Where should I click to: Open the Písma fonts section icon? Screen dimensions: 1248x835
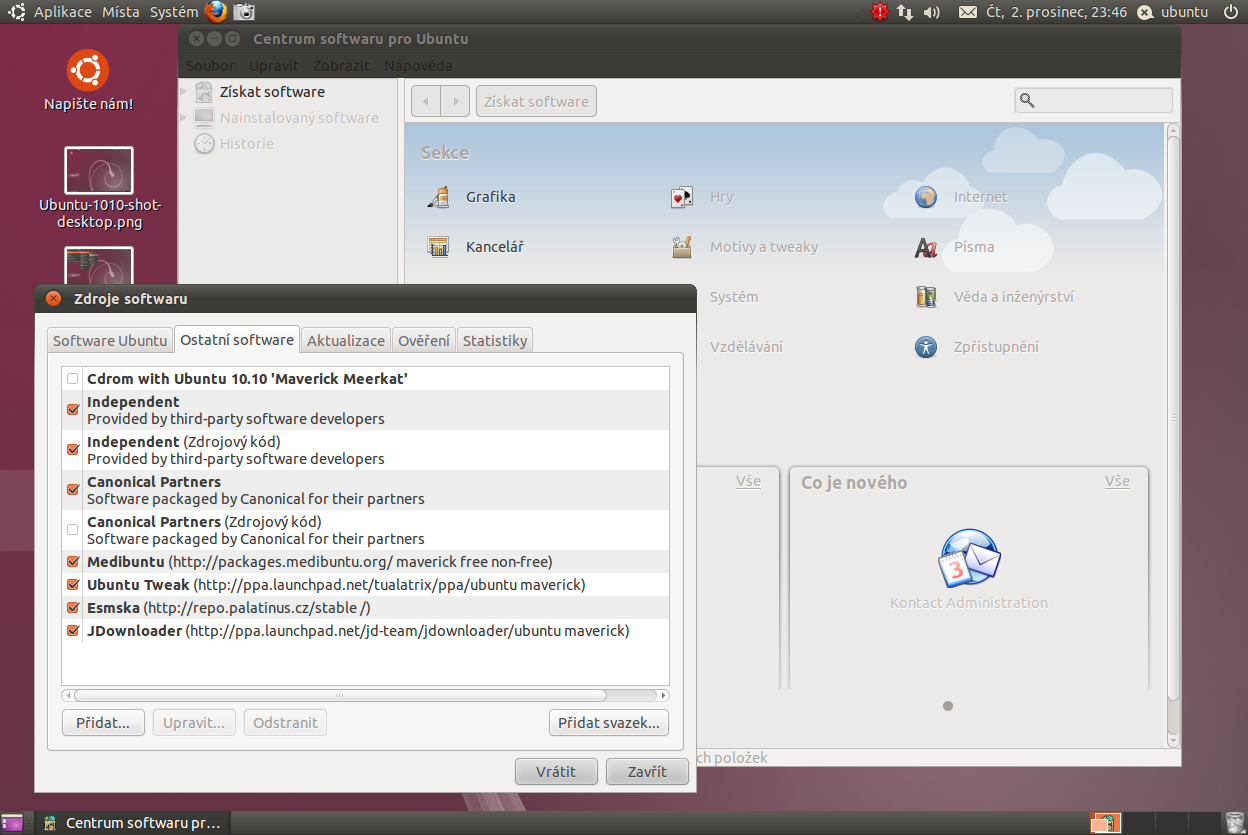(926, 247)
